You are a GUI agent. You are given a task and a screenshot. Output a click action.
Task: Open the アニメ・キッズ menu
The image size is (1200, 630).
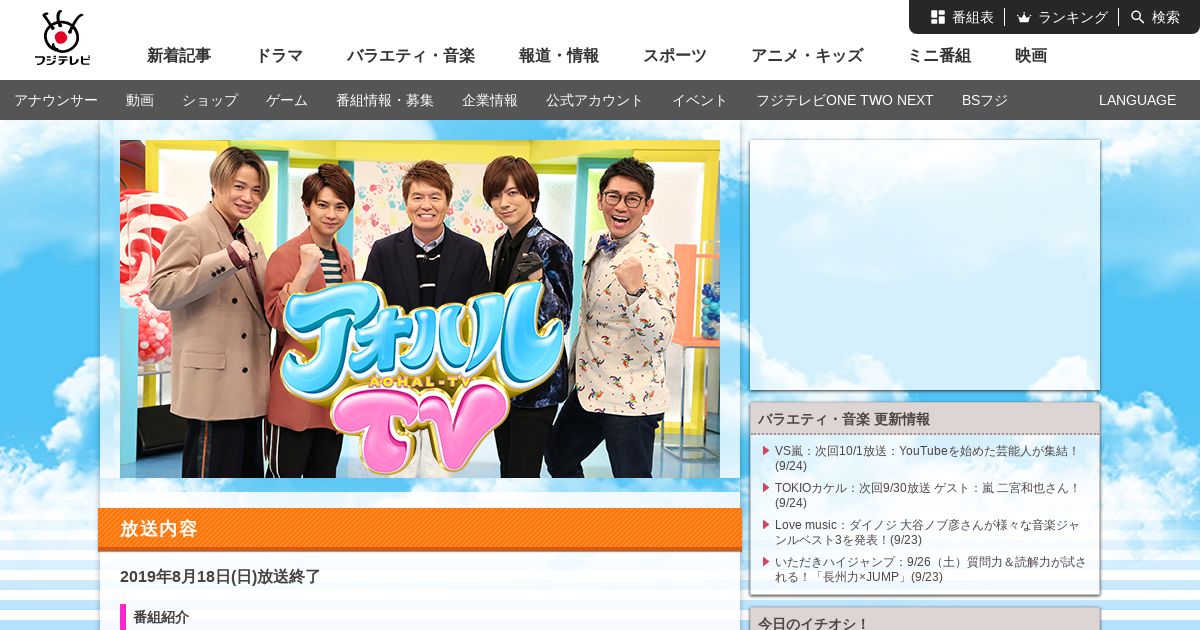[x=807, y=56]
